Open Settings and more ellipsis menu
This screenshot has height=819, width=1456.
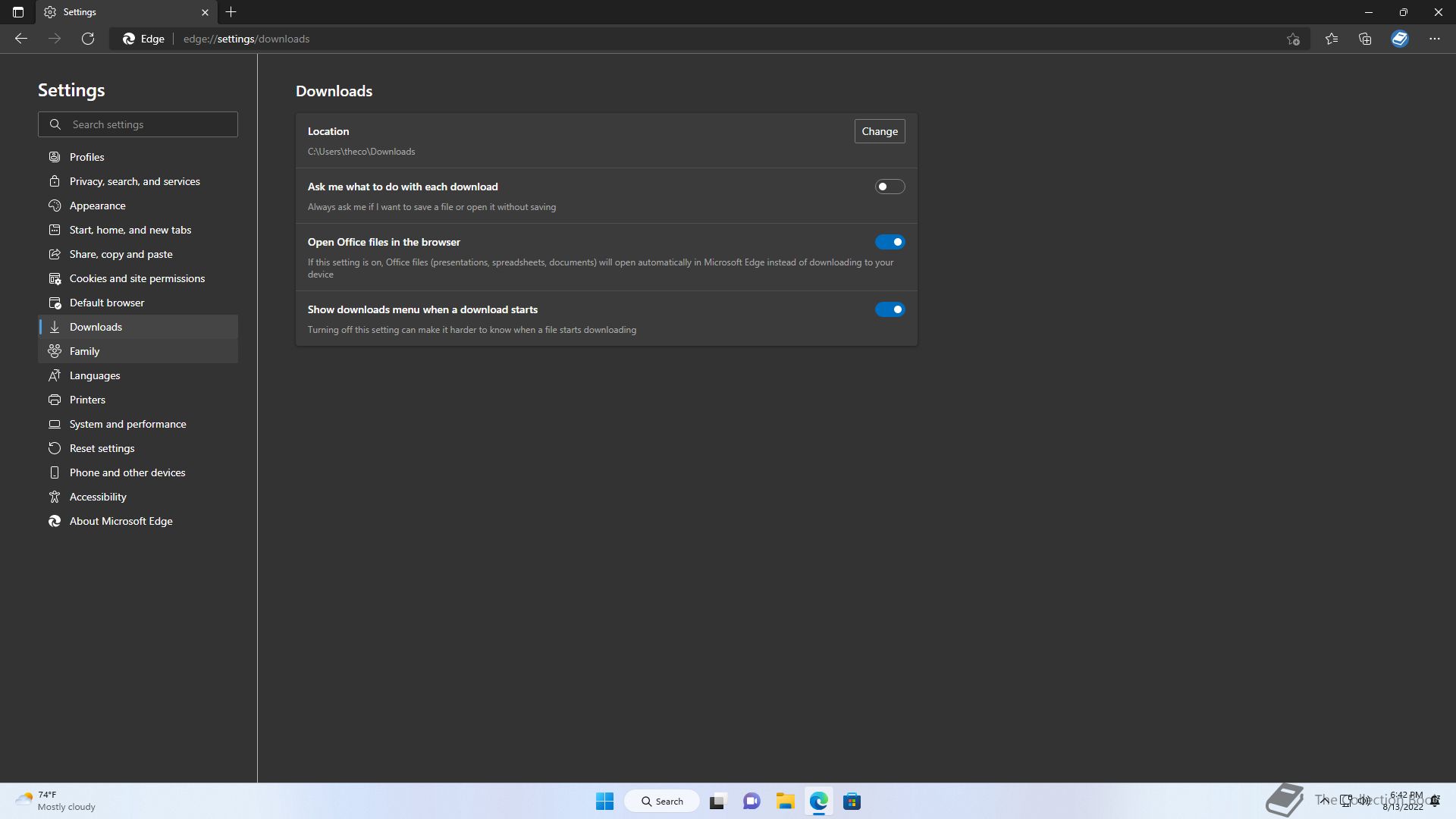1435,39
